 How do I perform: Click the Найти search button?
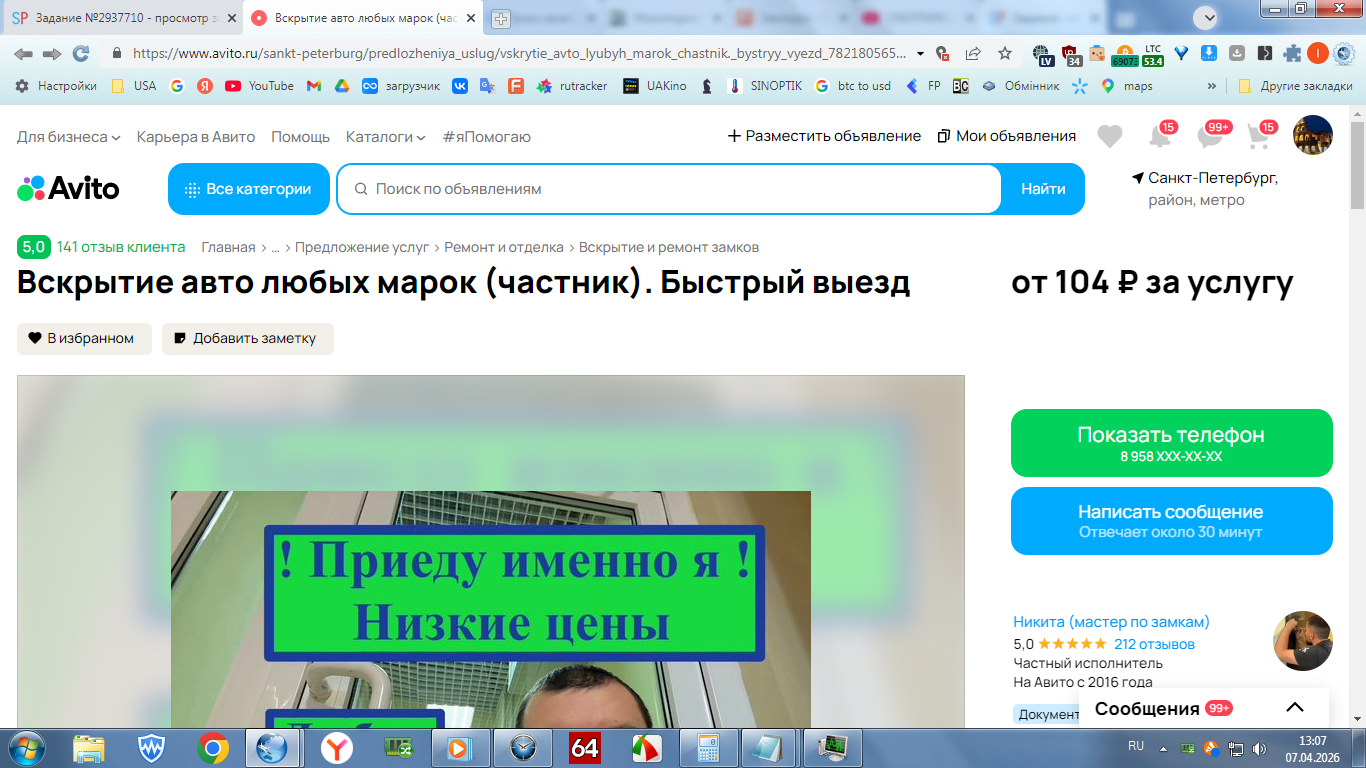point(1043,189)
